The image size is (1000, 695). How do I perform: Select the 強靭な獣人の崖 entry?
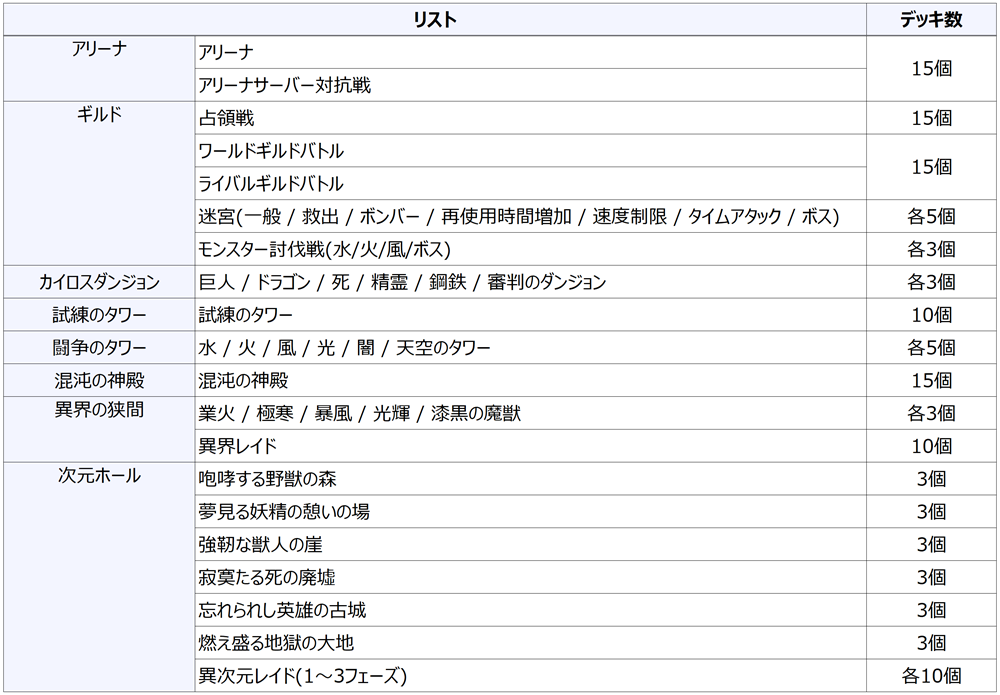(x=261, y=545)
